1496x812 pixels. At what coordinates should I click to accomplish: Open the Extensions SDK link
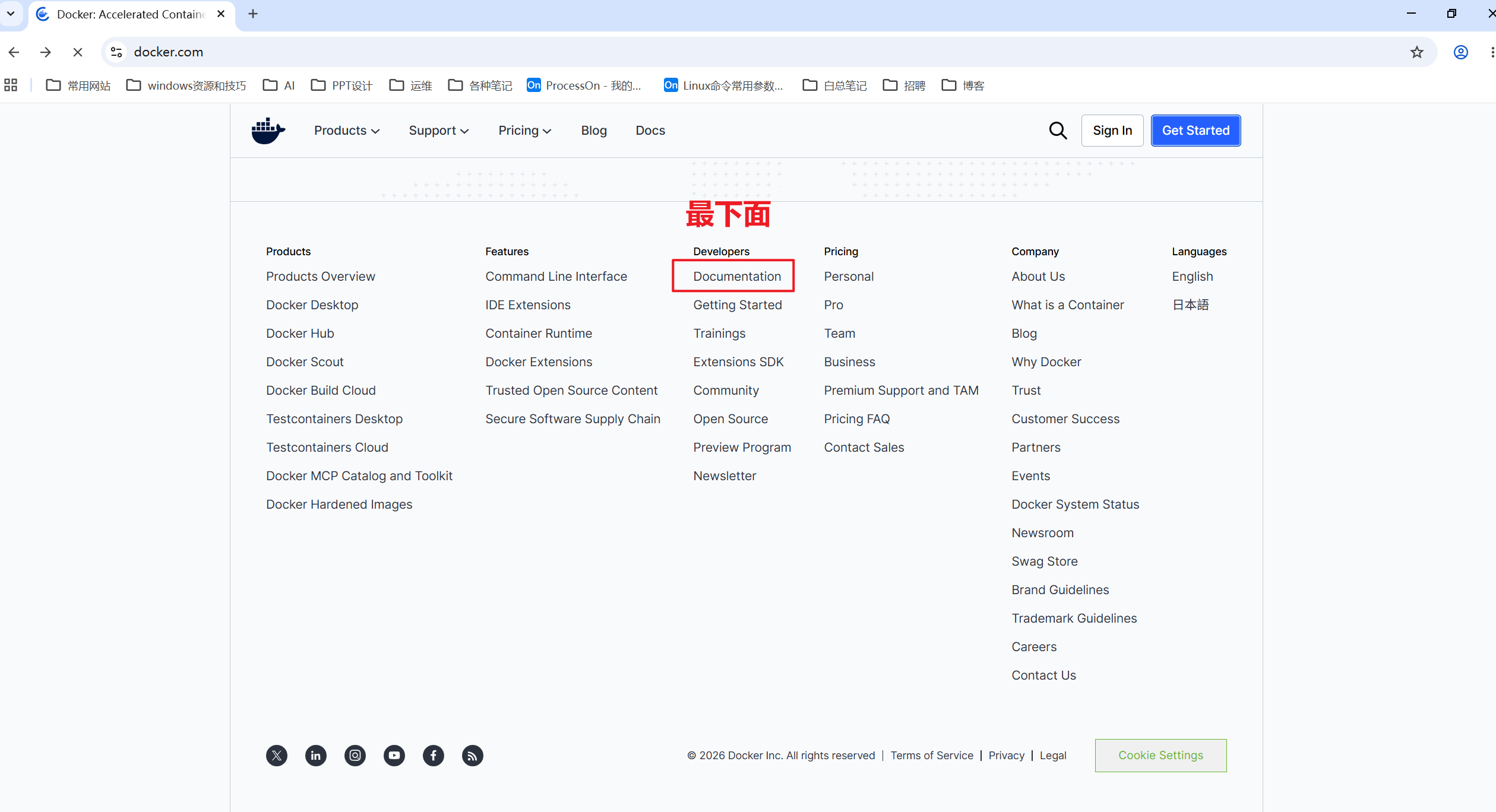coord(738,362)
